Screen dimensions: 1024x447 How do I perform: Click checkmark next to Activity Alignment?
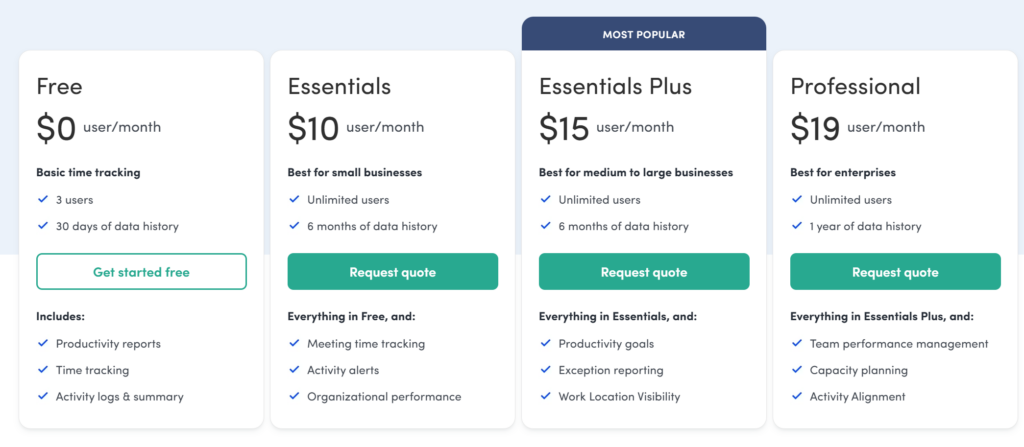(x=796, y=397)
